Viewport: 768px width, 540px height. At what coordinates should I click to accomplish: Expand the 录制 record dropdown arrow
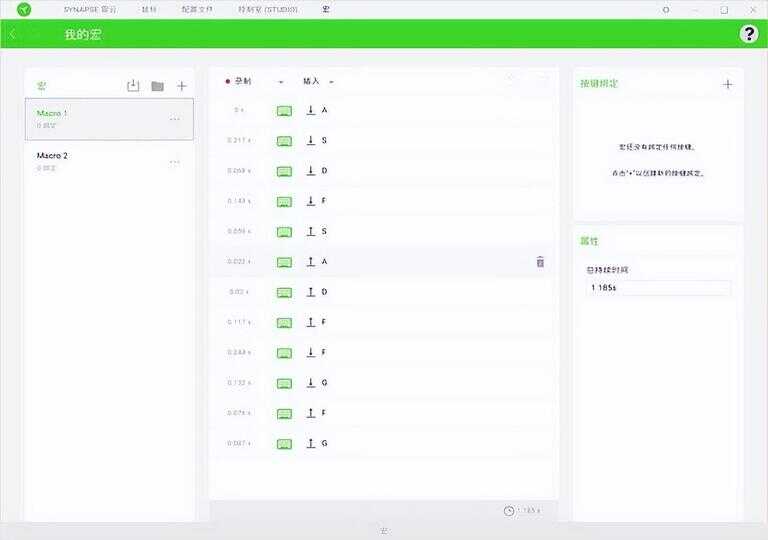click(x=281, y=82)
